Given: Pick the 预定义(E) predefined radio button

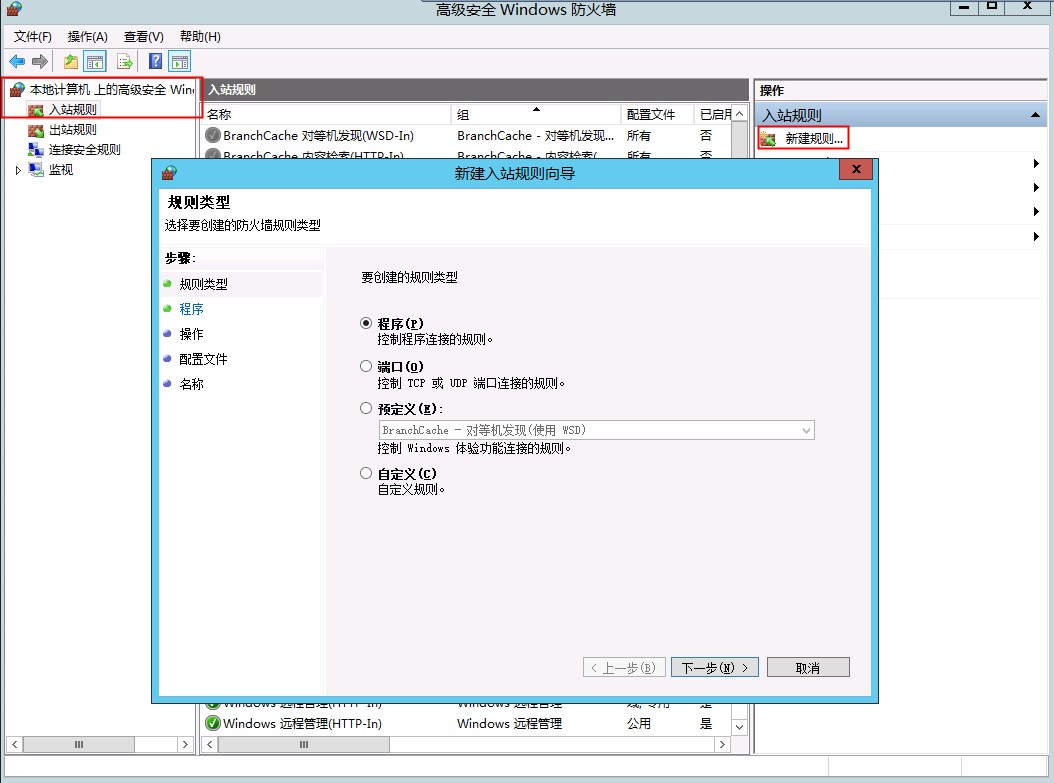Looking at the screenshot, I should tap(366, 408).
